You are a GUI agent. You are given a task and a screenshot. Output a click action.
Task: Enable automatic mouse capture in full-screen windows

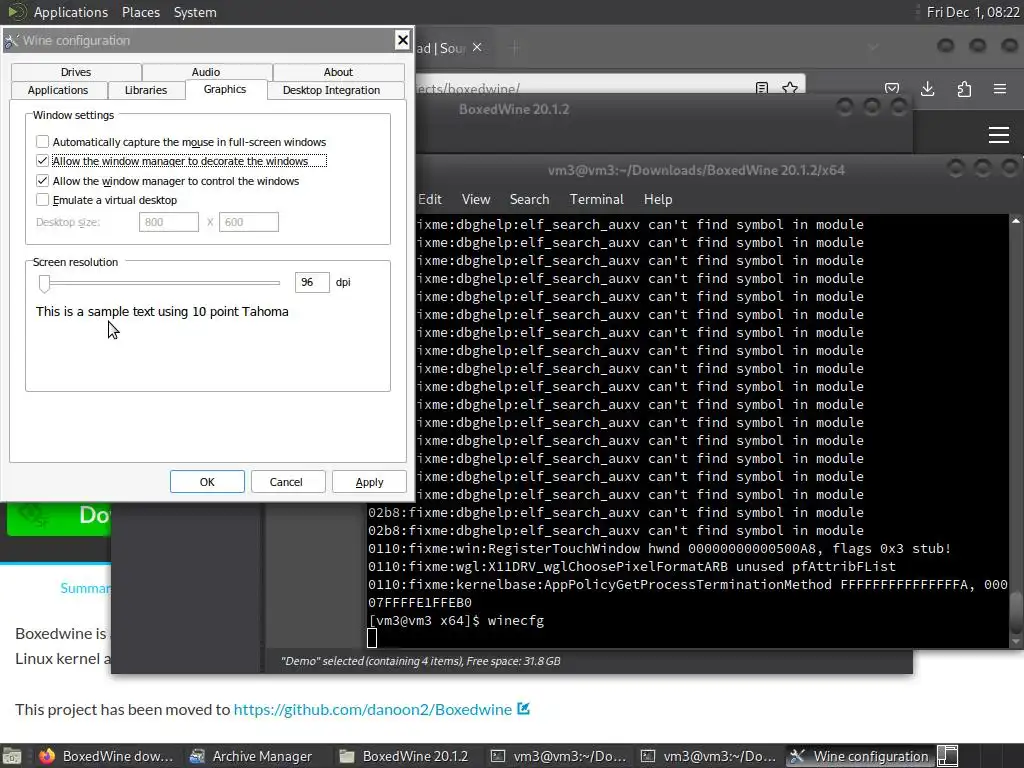(42, 142)
